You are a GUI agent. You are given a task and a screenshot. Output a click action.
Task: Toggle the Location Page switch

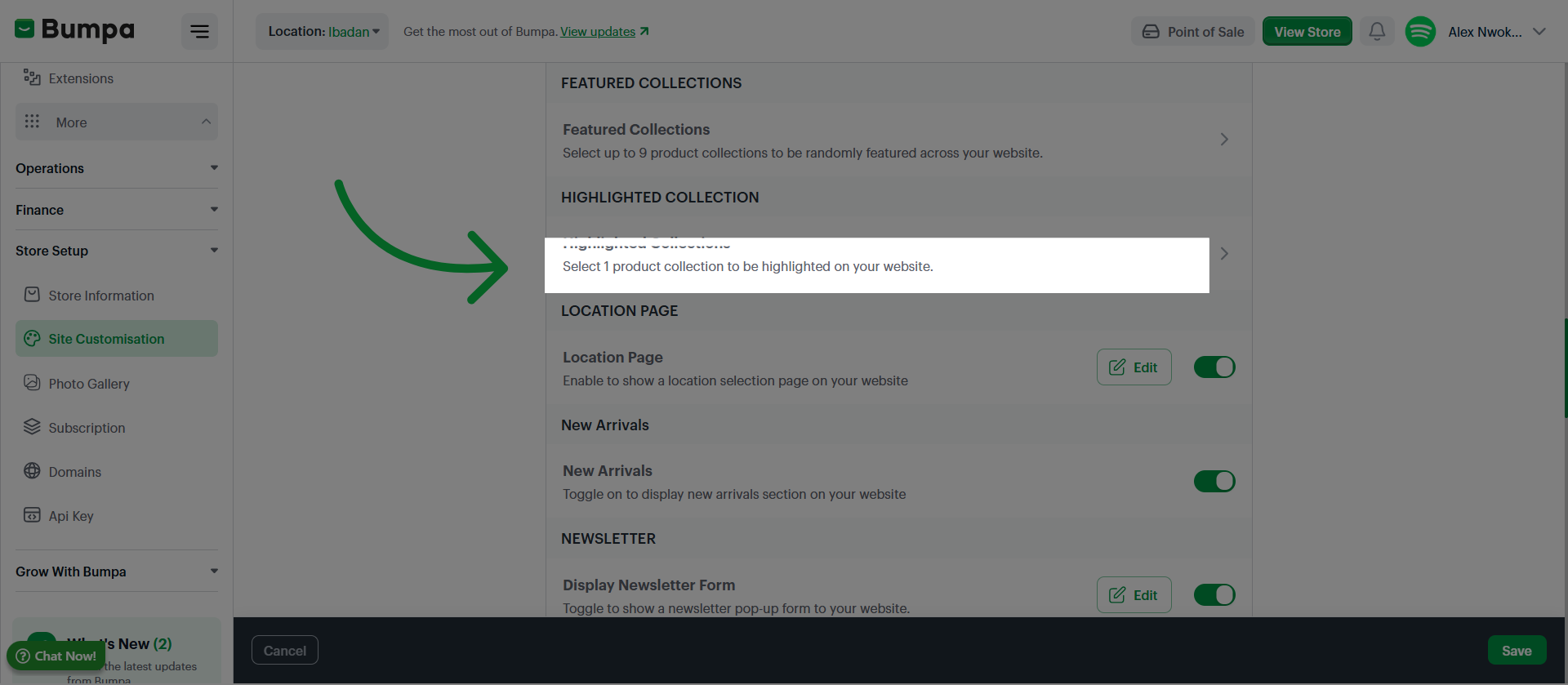1214,367
